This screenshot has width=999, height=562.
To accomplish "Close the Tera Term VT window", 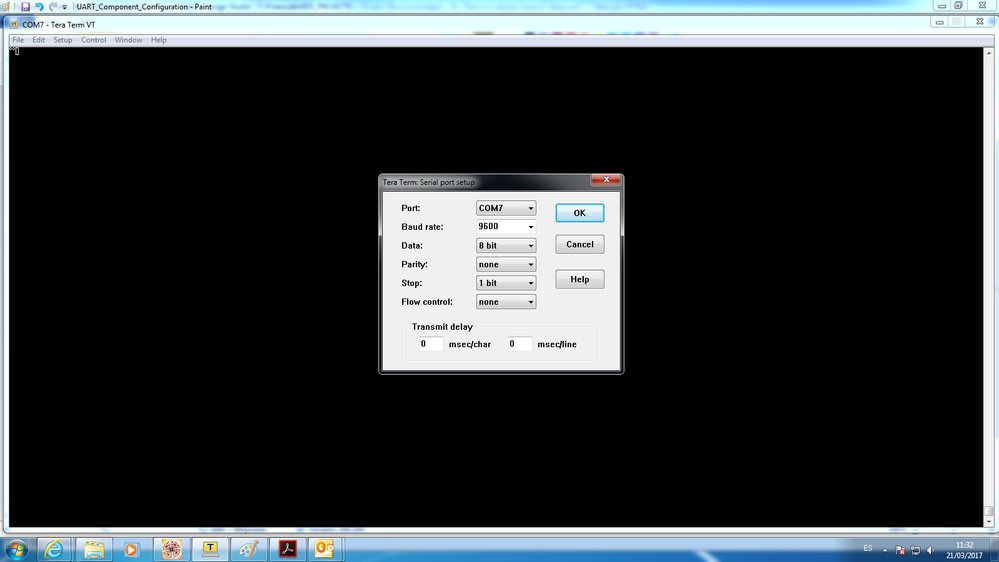I will [979, 22].
